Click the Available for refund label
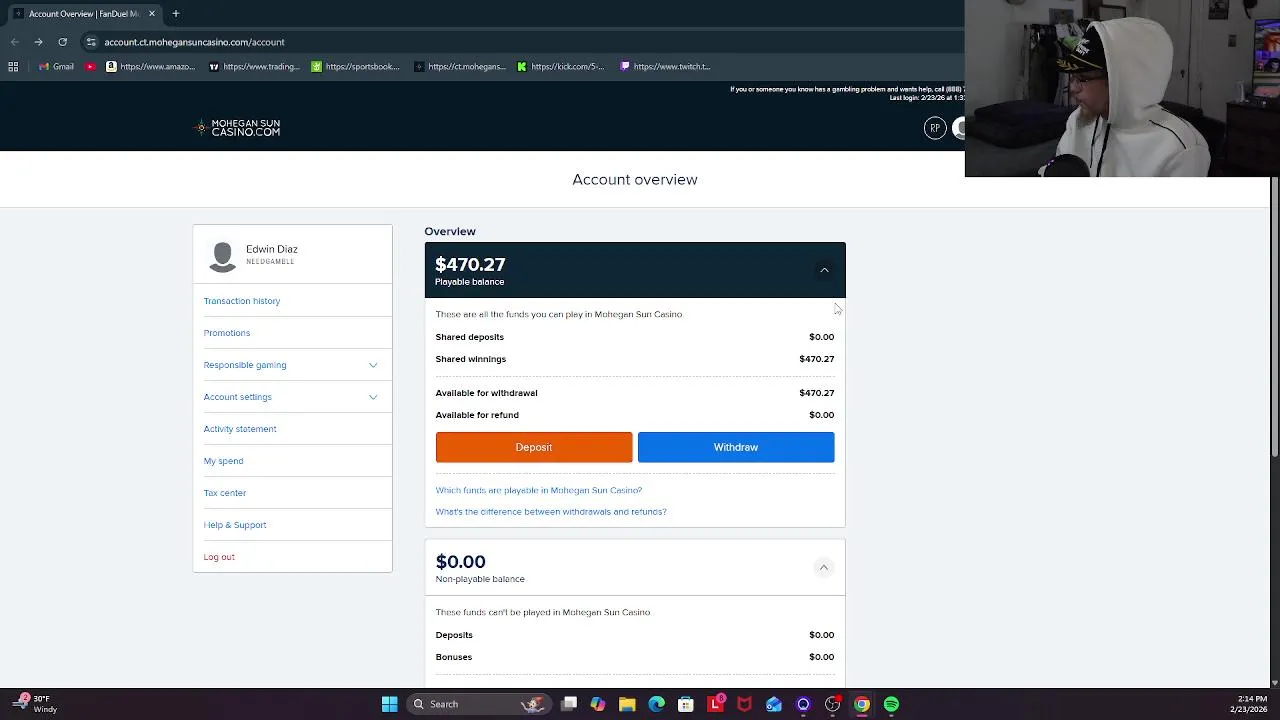Screen dimensions: 1280x720 477,415
